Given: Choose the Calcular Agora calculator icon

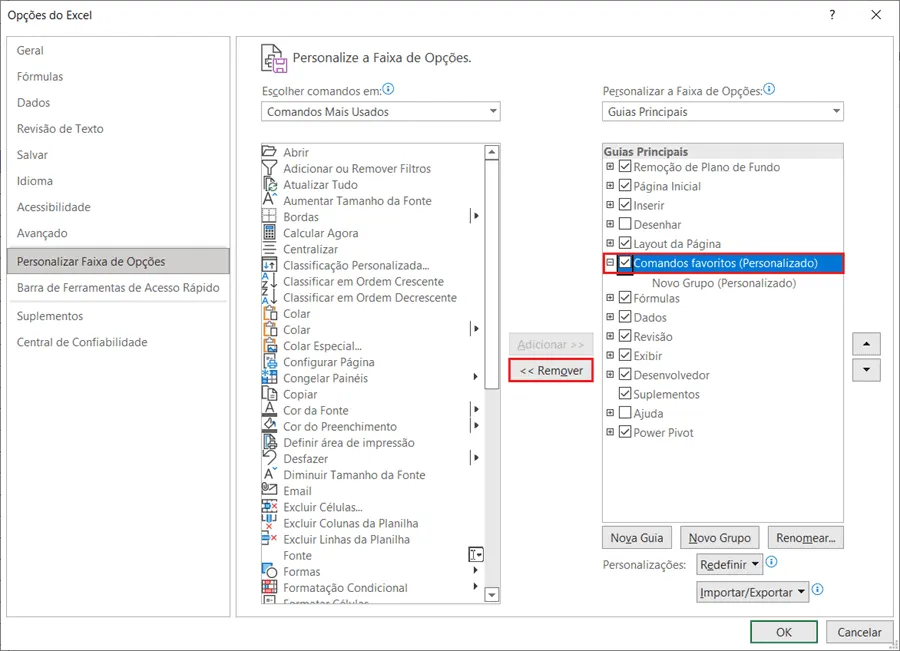Looking at the screenshot, I should click(269, 232).
